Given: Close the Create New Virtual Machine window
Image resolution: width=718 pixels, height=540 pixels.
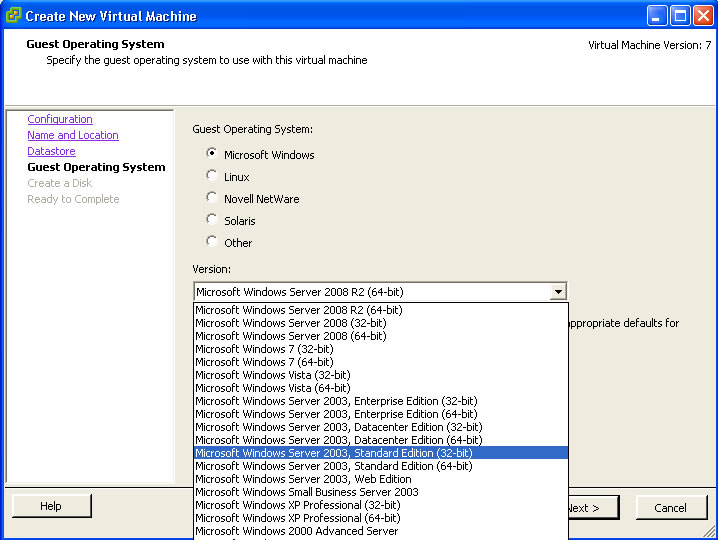Looking at the screenshot, I should click(703, 16).
